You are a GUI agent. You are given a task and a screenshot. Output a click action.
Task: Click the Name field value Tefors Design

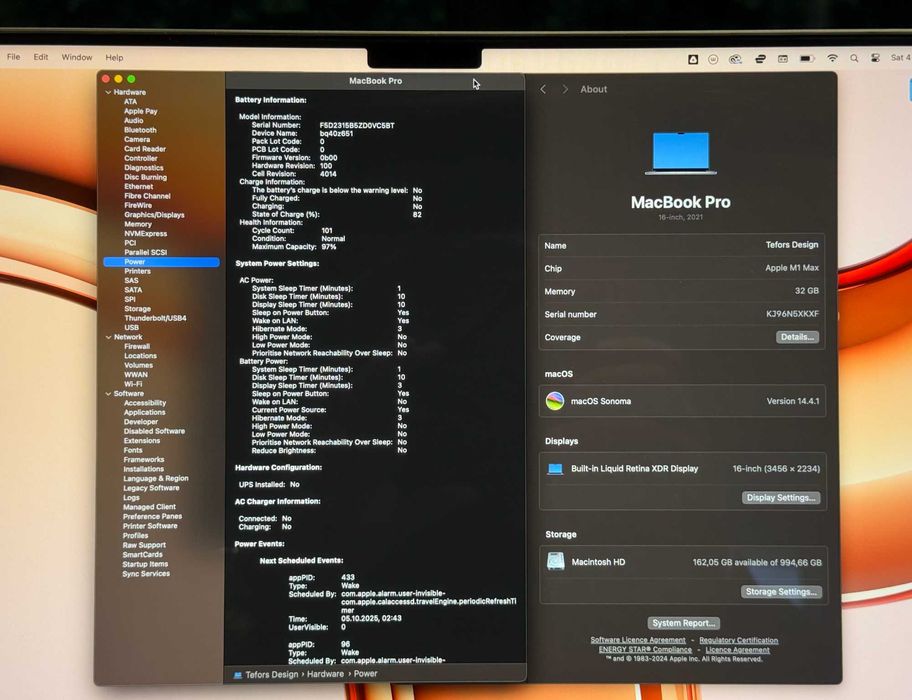point(792,245)
